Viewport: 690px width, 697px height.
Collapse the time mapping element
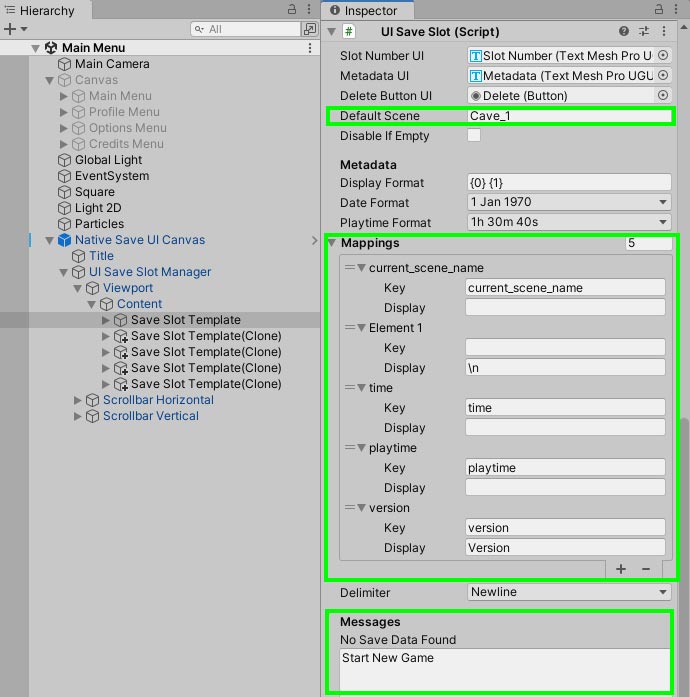[x=361, y=388]
